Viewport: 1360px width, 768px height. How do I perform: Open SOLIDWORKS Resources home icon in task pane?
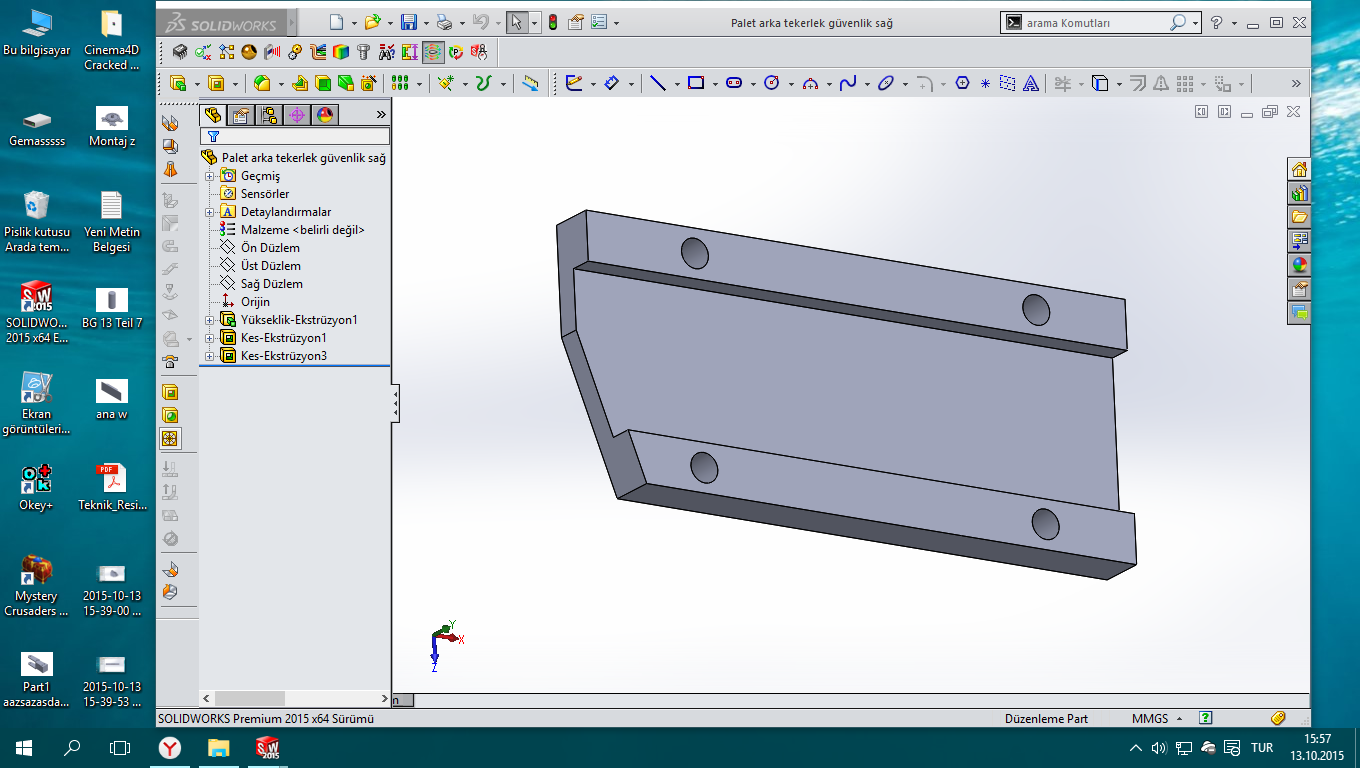tap(1299, 169)
